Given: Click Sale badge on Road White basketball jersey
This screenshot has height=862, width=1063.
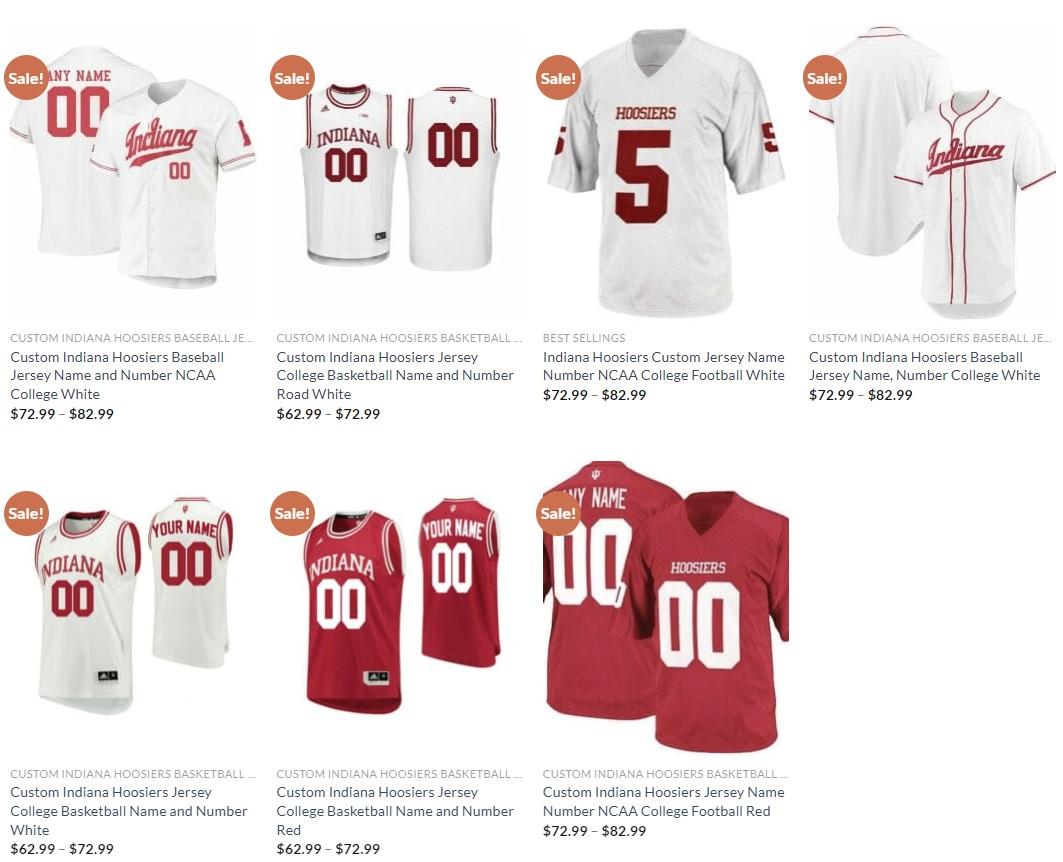Looking at the screenshot, I should (x=292, y=78).
